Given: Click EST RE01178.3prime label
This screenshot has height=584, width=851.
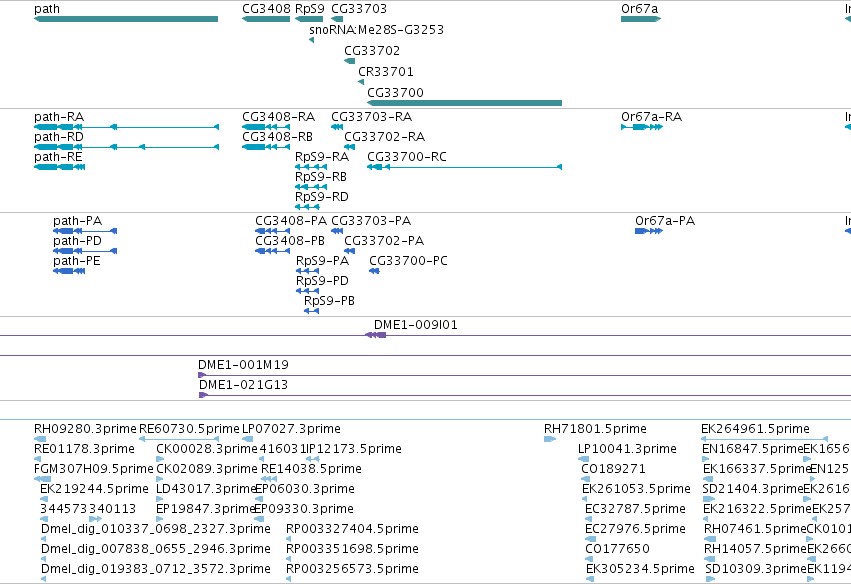Looking at the screenshot, I should [84, 449].
